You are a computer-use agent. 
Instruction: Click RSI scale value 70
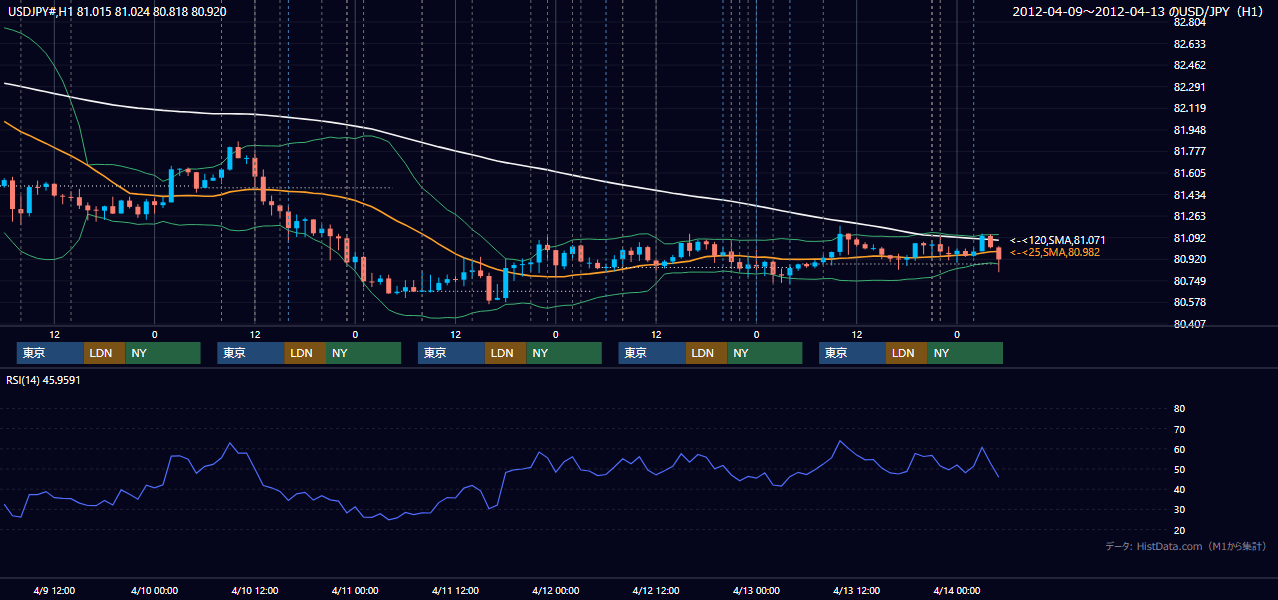[1179, 429]
